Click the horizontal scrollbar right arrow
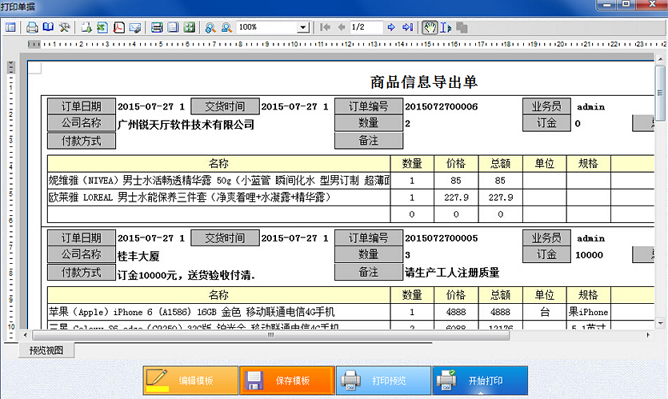Screen dimensions: 668x399 pos(648,335)
